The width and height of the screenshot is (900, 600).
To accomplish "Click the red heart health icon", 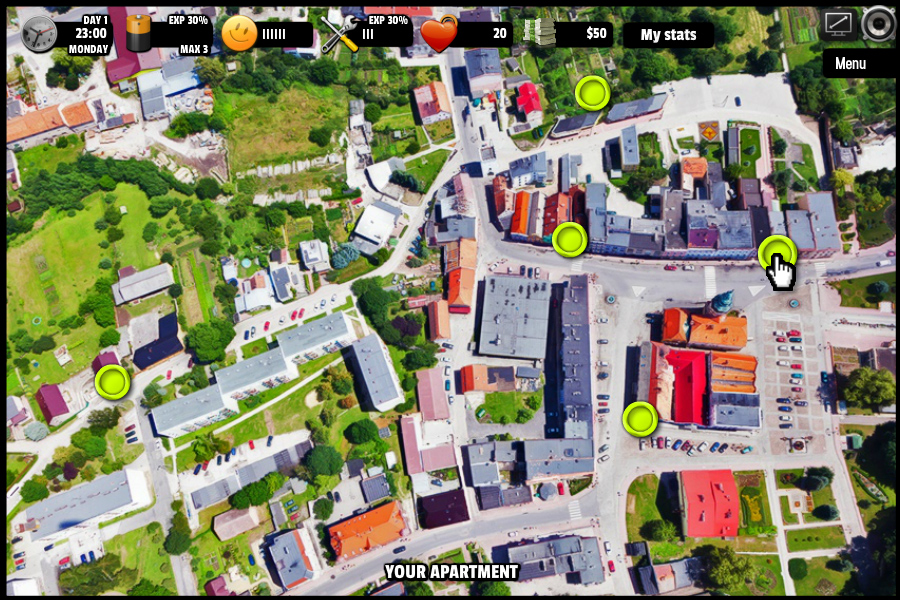I will tap(438, 34).
